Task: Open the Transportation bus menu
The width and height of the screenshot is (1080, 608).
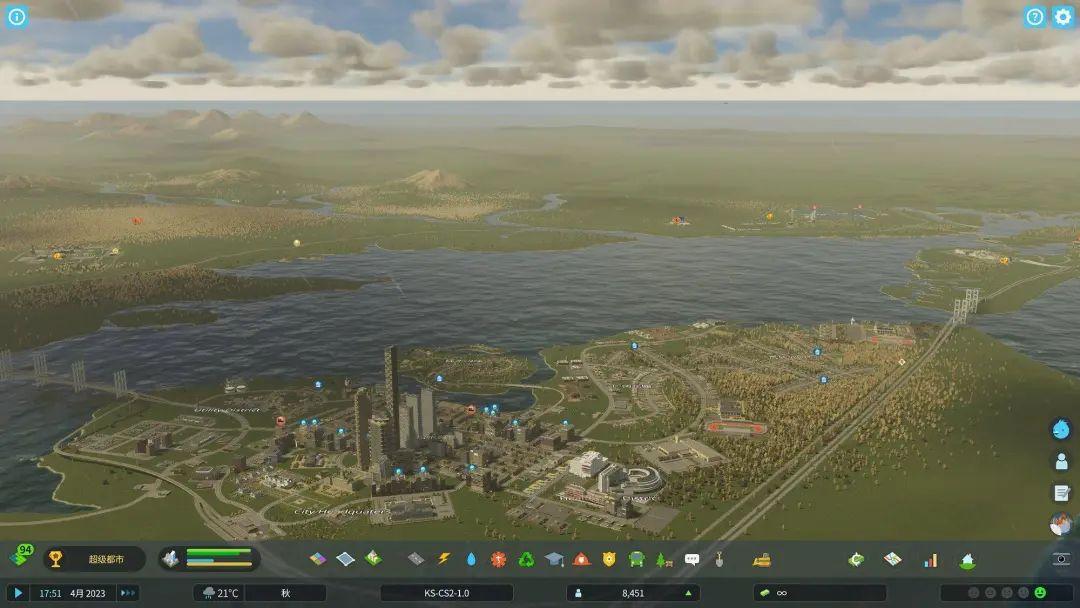Action: click(636, 559)
